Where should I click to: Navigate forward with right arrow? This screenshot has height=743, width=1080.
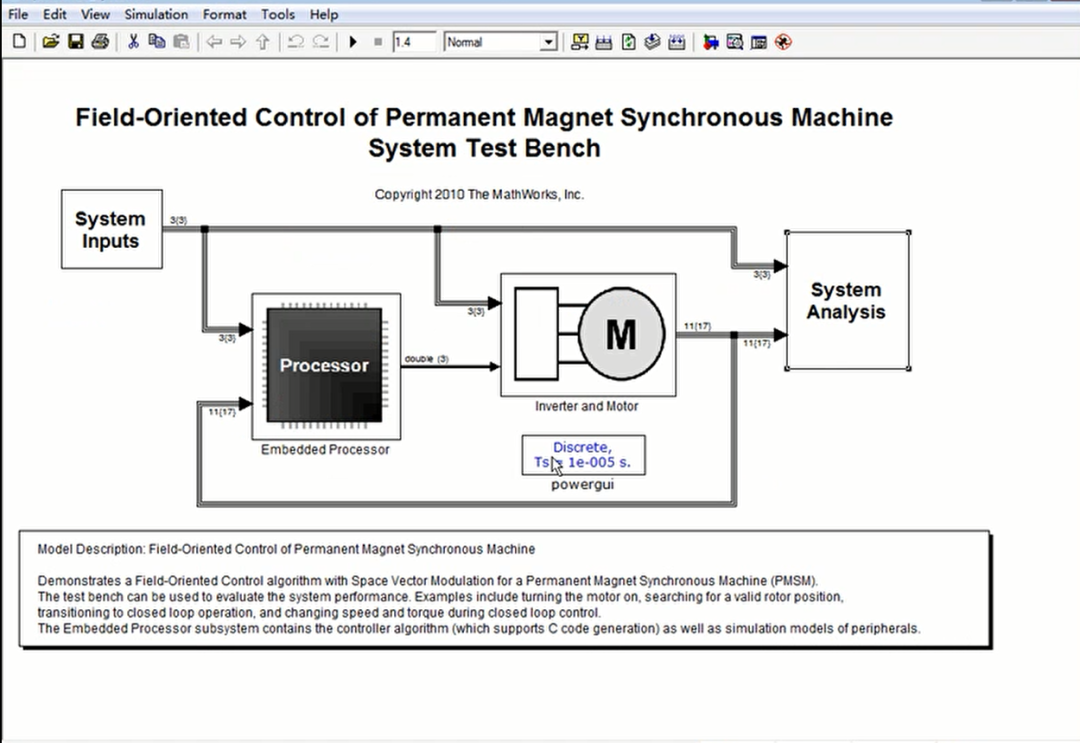point(238,42)
